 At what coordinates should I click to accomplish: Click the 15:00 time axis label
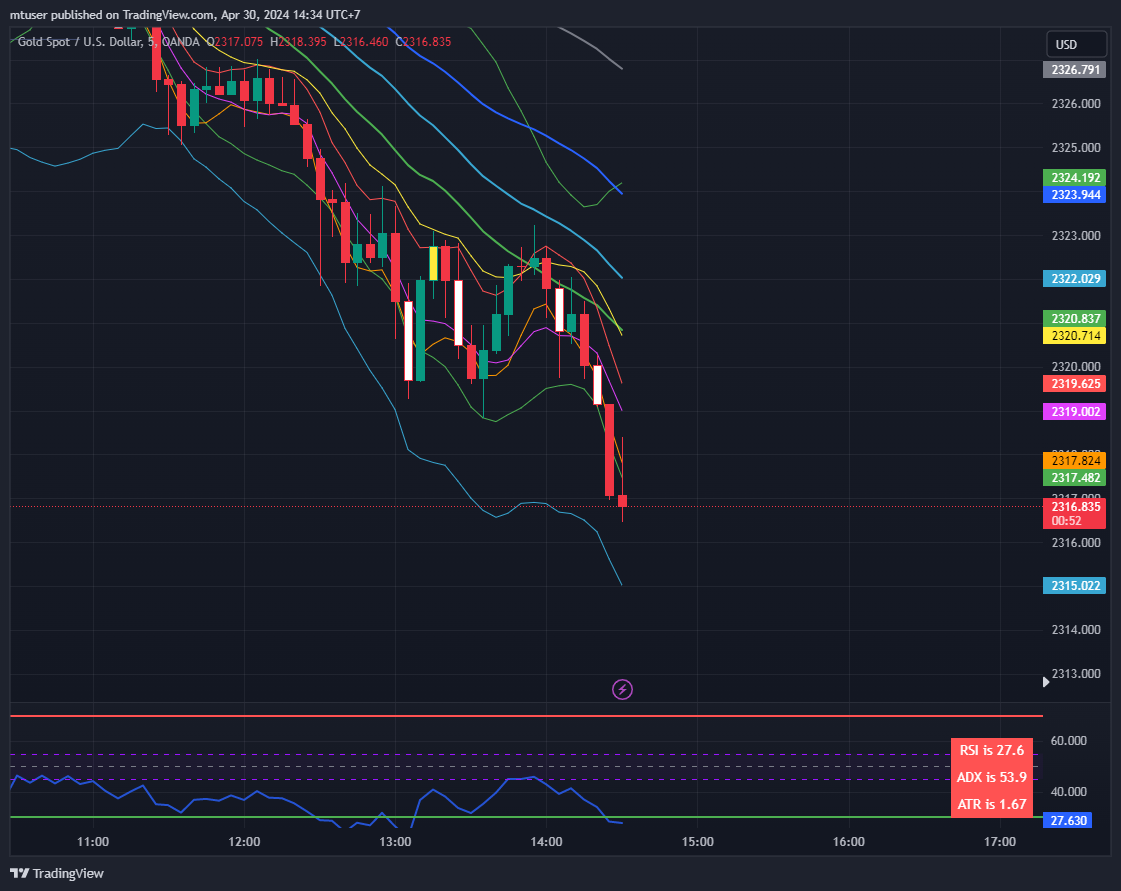tap(697, 842)
